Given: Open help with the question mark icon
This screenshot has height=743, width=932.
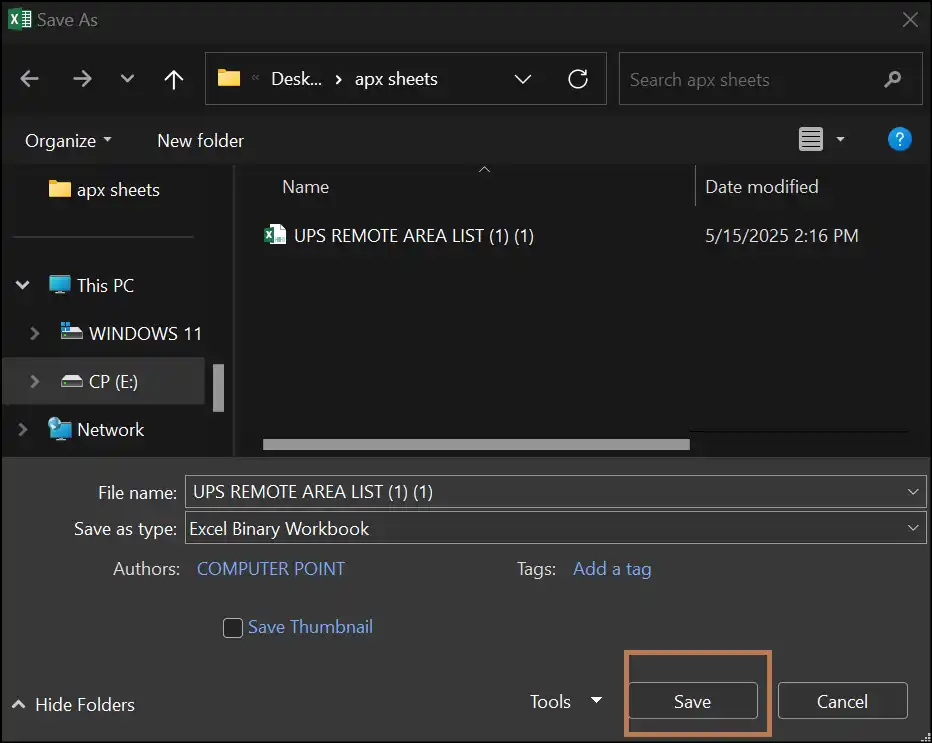Looking at the screenshot, I should (899, 139).
